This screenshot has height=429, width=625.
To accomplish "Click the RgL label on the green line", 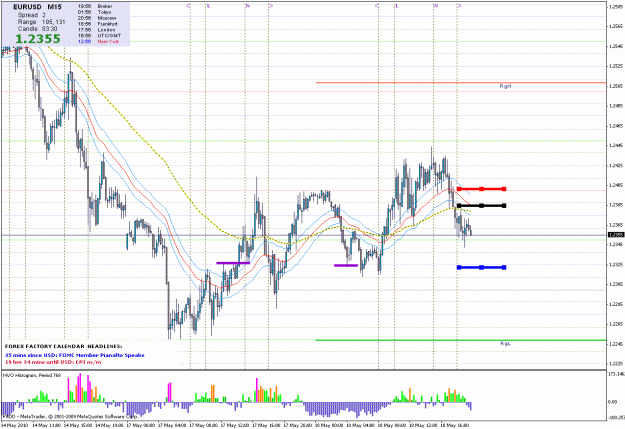I will (x=505, y=343).
